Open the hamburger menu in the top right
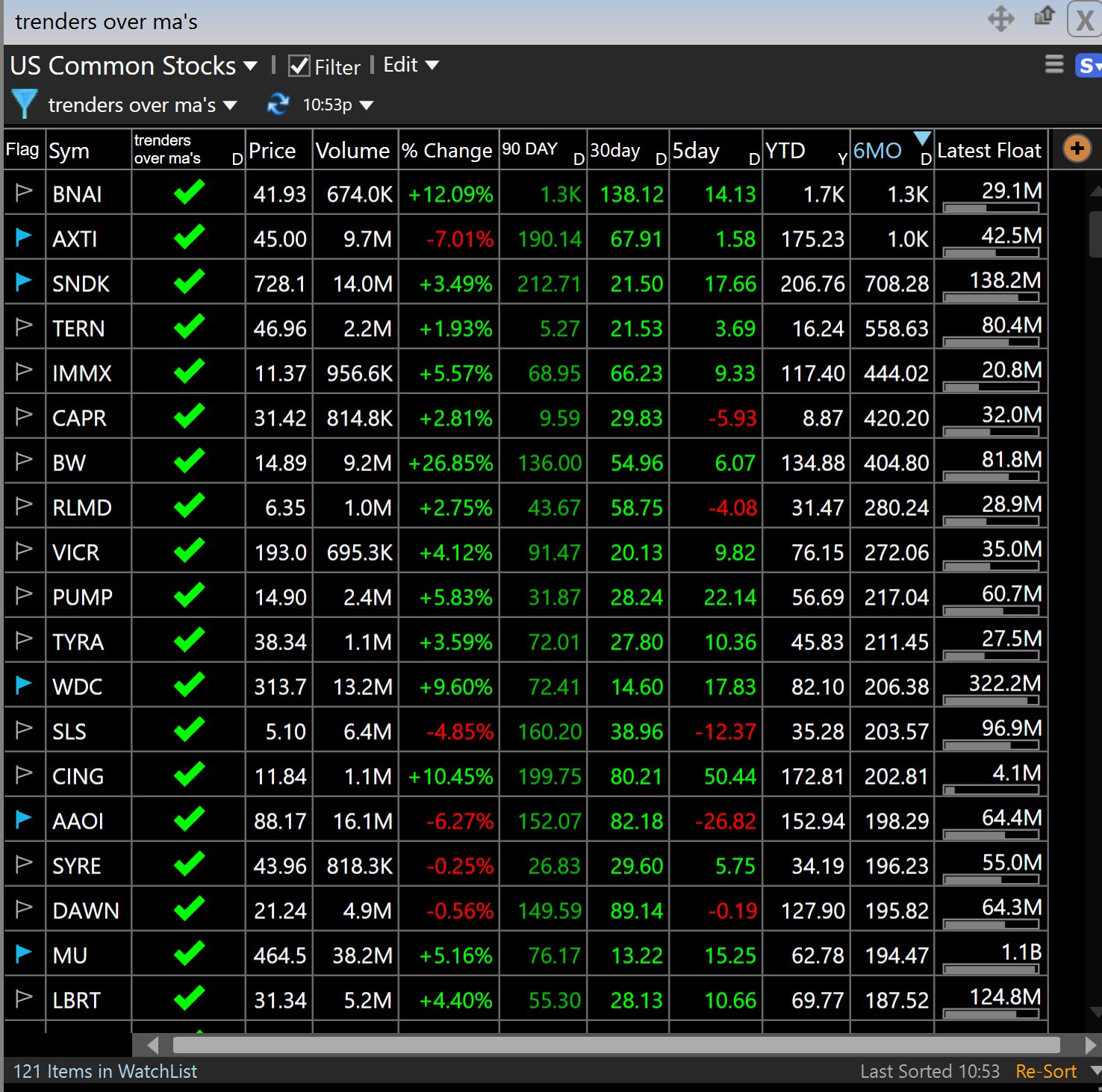 pos(1054,65)
